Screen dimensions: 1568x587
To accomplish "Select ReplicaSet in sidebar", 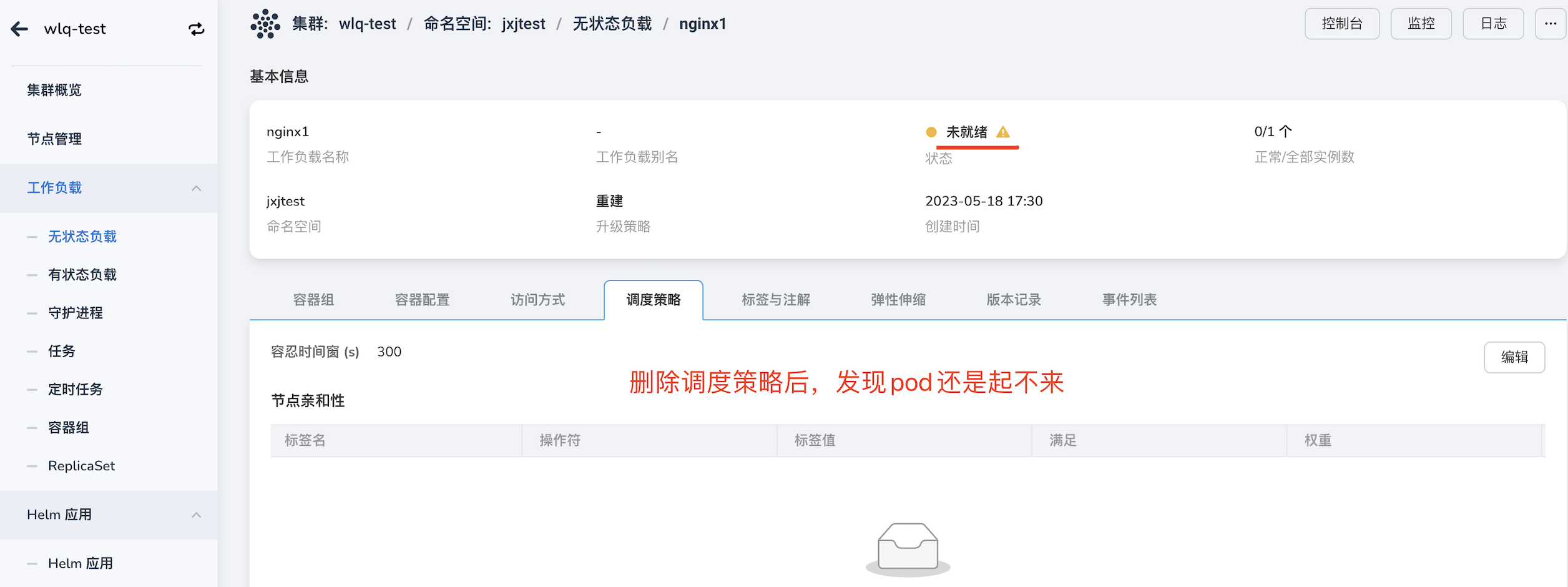I will click(x=82, y=466).
